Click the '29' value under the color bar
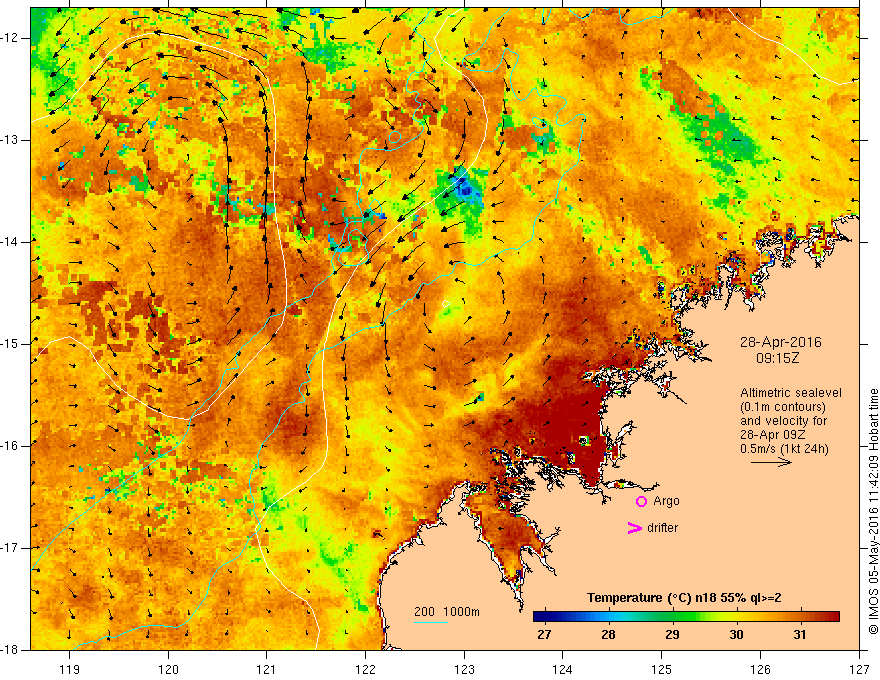The image size is (880, 680). (672, 635)
